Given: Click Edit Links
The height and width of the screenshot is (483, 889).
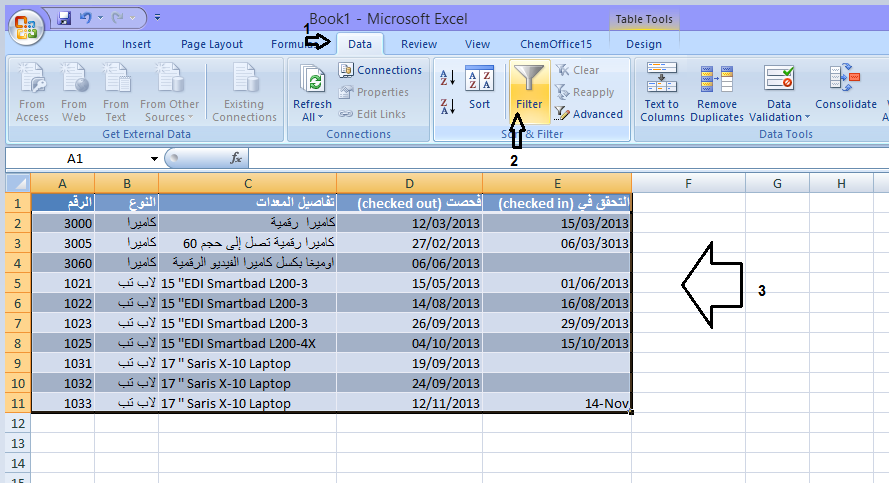Looking at the screenshot, I should click(372, 114).
